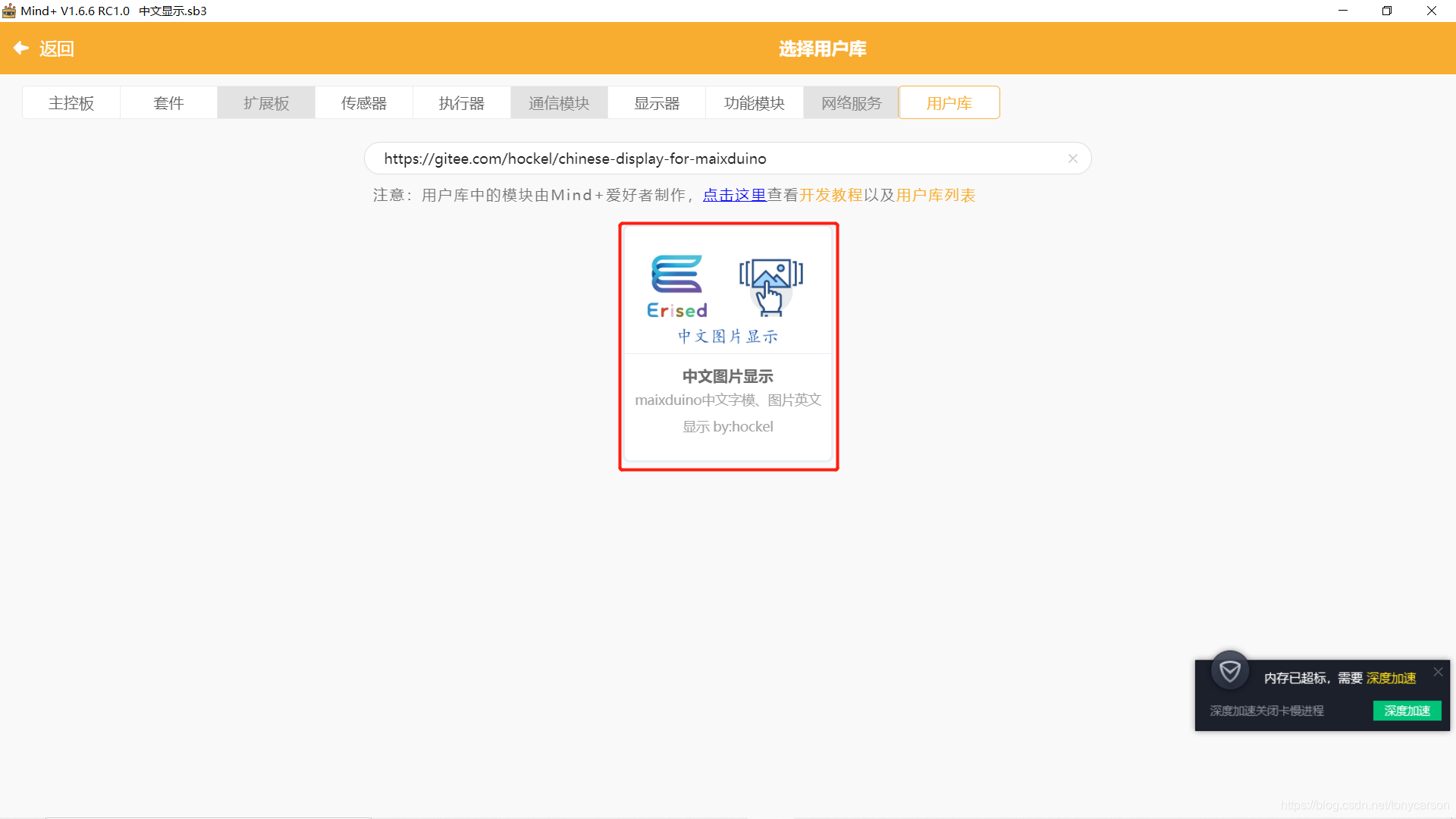The height and width of the screenshot is (819, 1456).
Task: Click the Mind+ app icon in title bar
Action: pos(9,11)
